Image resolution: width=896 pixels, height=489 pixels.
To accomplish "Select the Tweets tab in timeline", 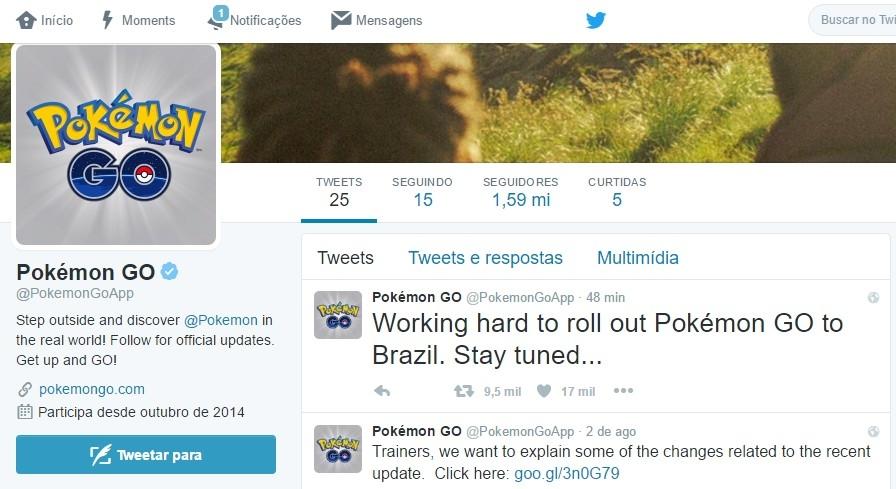I will (345, 258).
